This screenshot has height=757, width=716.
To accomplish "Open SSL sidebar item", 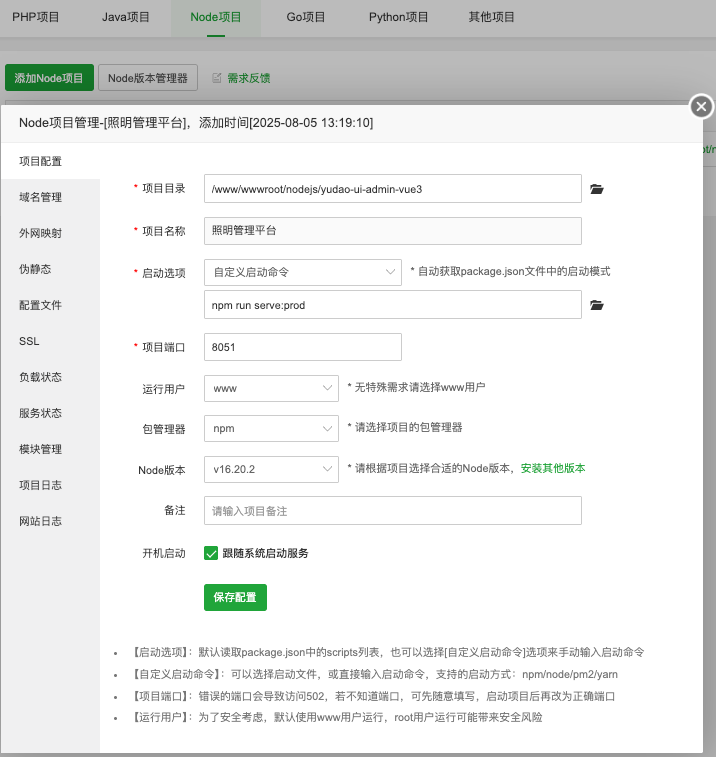I will click(50, 341).
